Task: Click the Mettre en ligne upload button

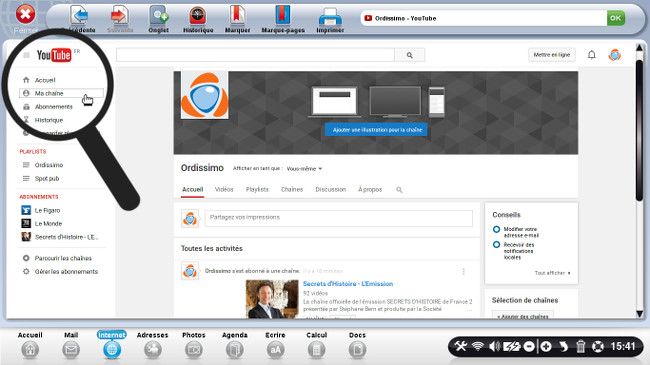Action: click(551, 55)
